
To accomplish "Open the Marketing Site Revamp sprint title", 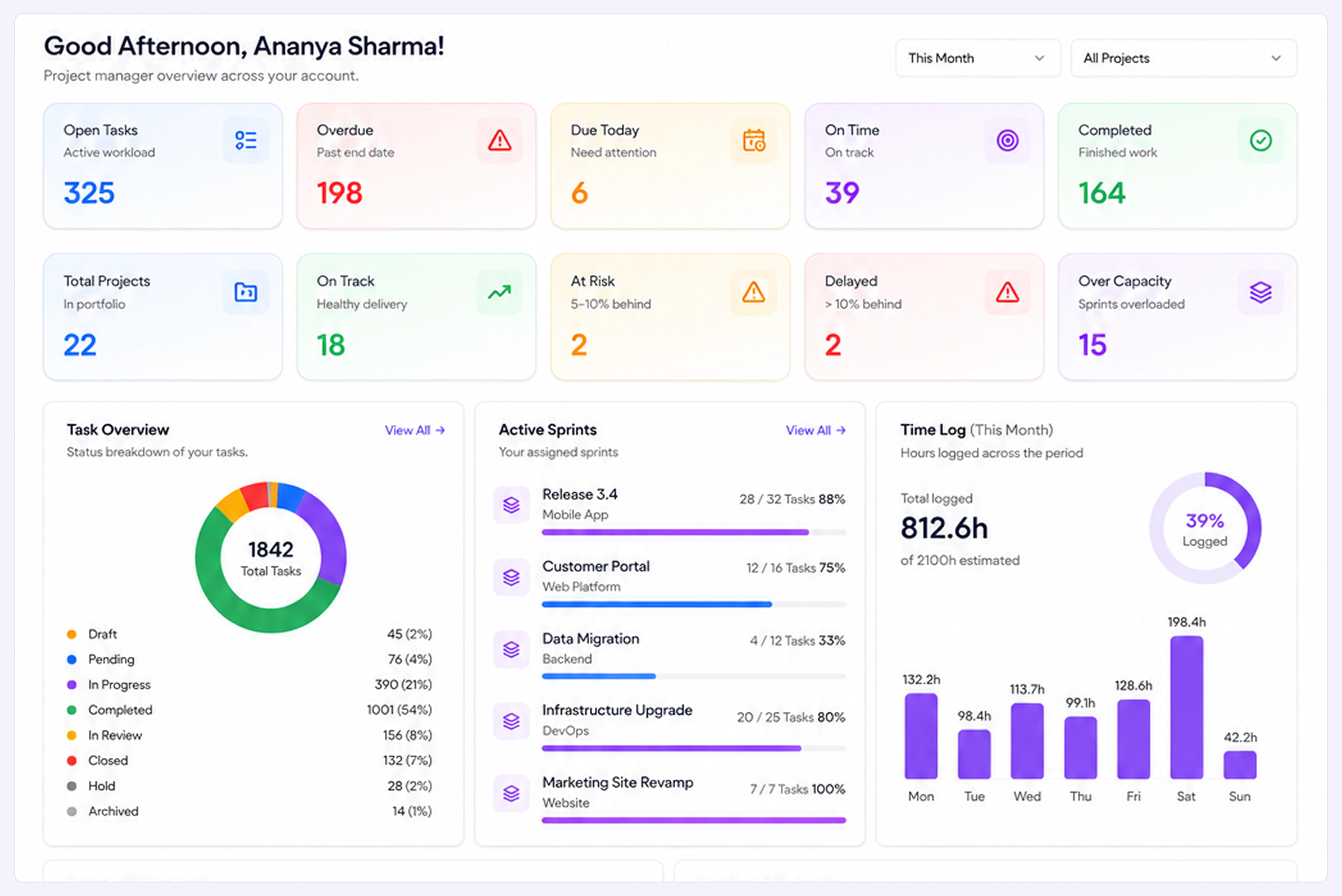I will [x=618, y=782].
